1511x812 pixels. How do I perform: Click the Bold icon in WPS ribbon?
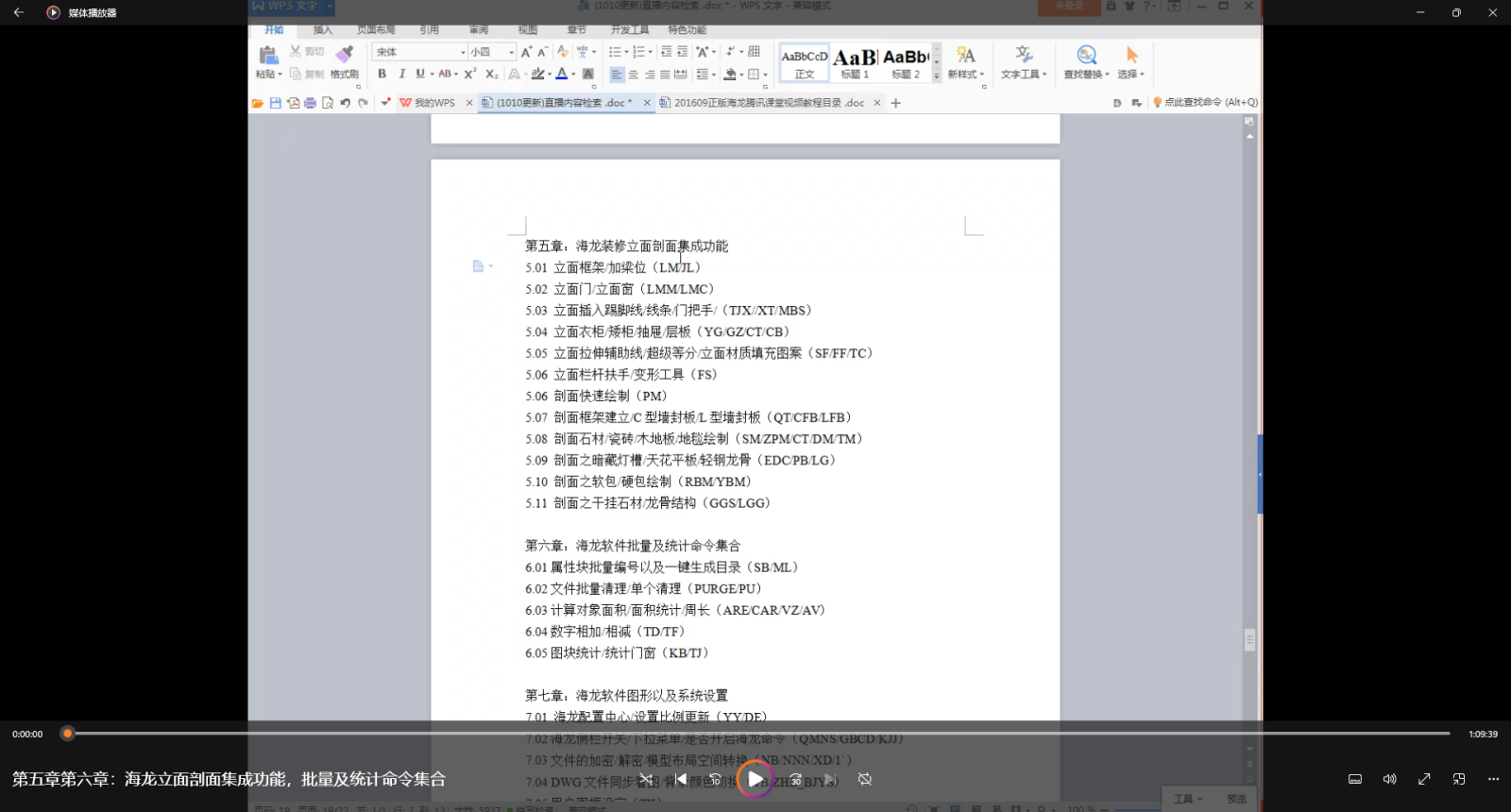pyautogui.click(x=382, y=74)
